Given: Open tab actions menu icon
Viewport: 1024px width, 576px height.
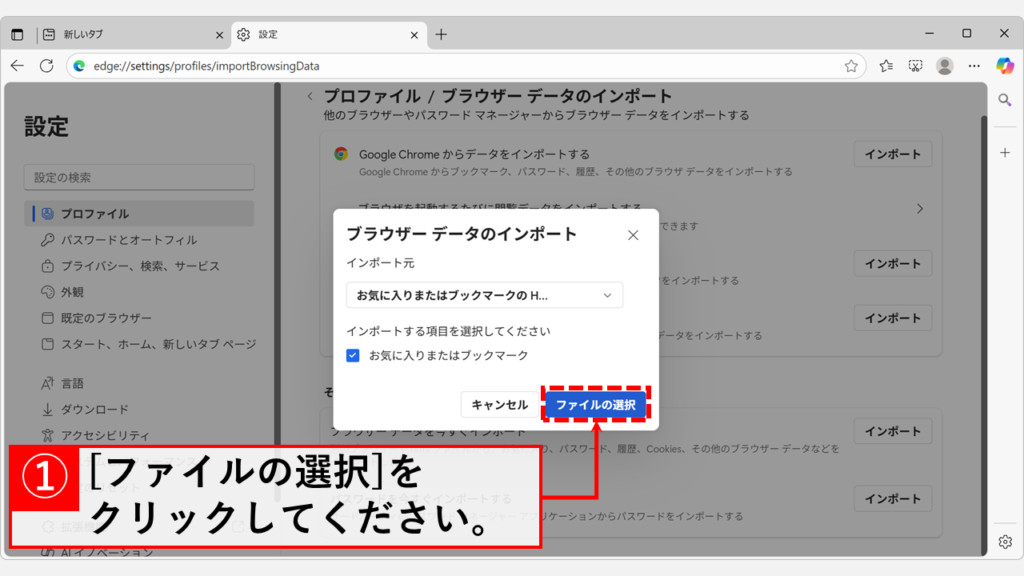Looking at the screenshot, I should tap(17, 35).
